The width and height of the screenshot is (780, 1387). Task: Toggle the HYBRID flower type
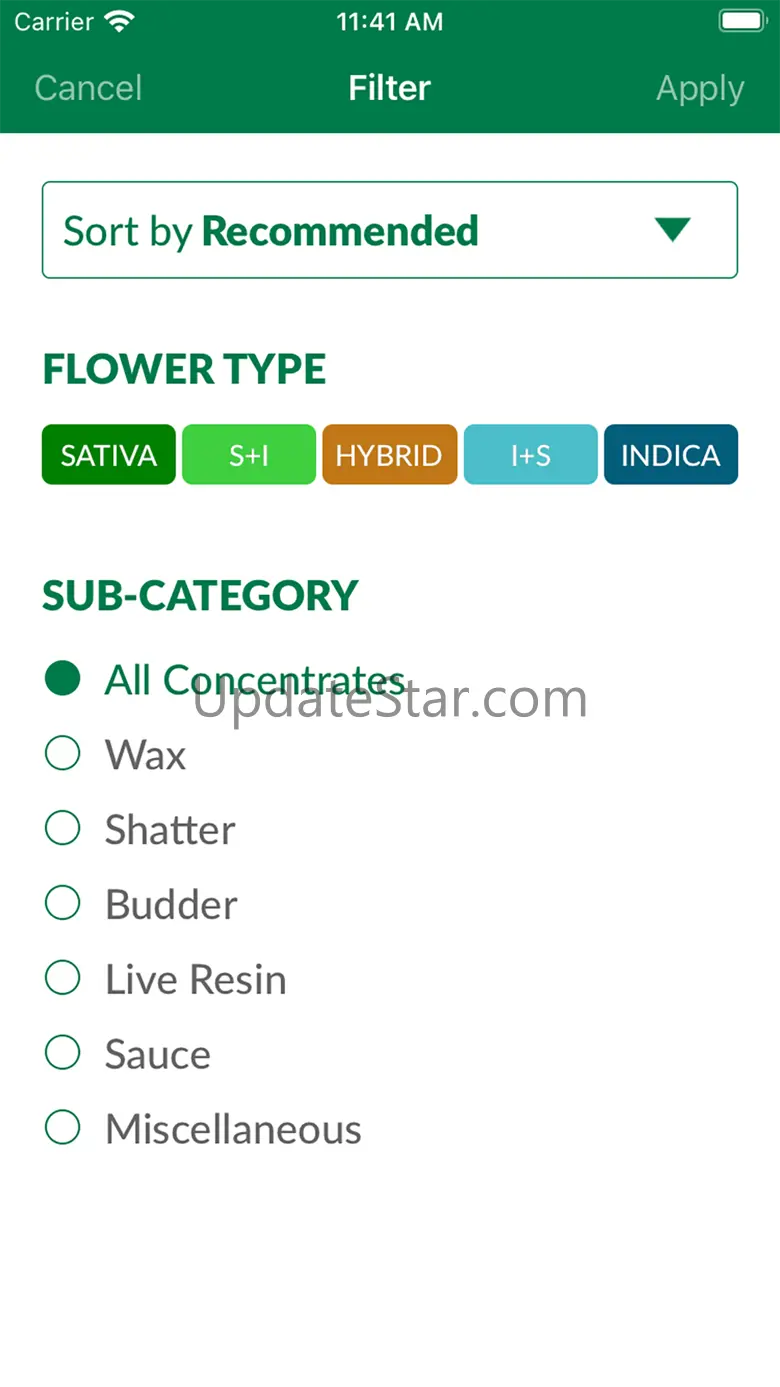389,455
